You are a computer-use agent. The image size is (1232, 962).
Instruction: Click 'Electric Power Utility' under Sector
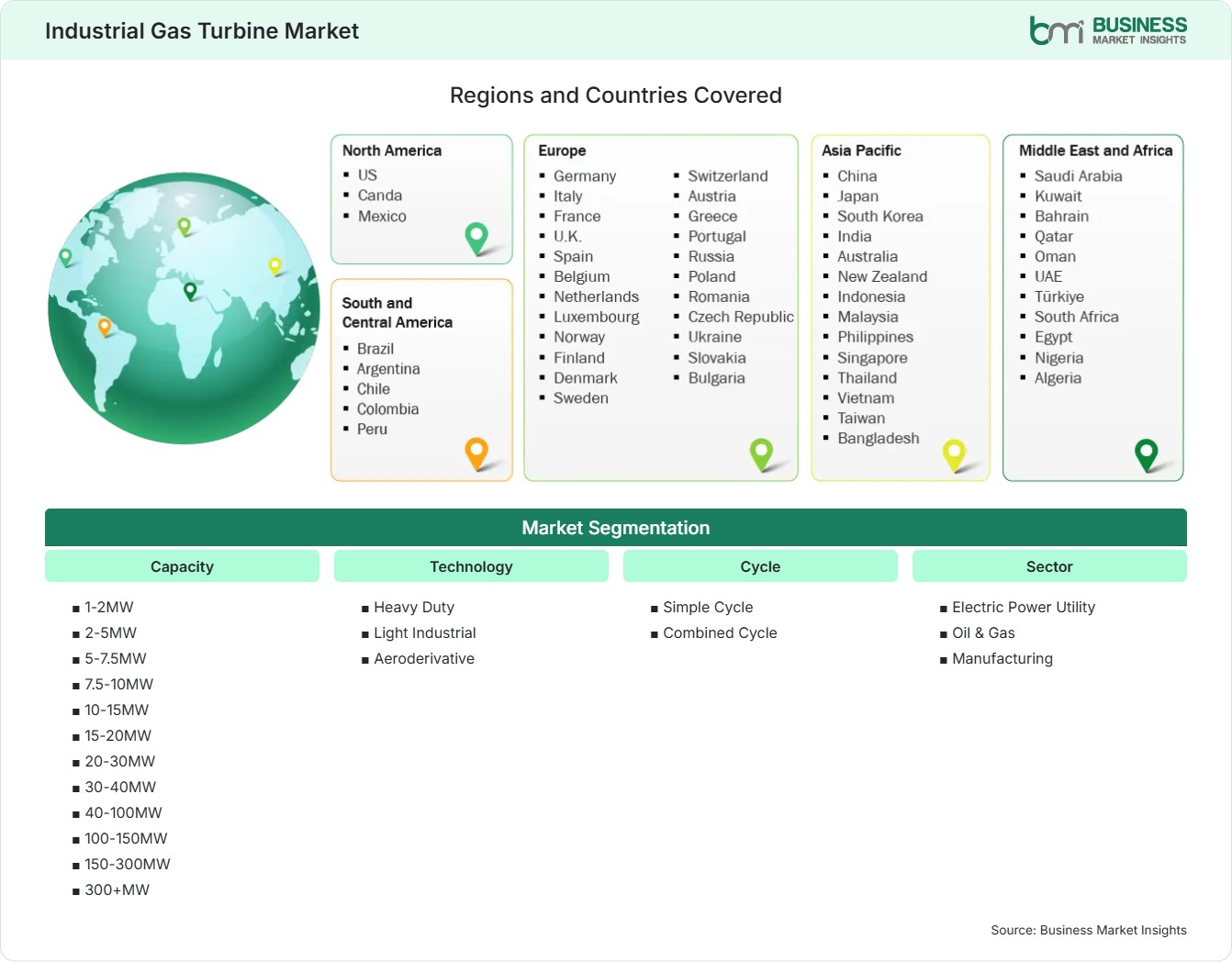click(x=1024, y=608)
